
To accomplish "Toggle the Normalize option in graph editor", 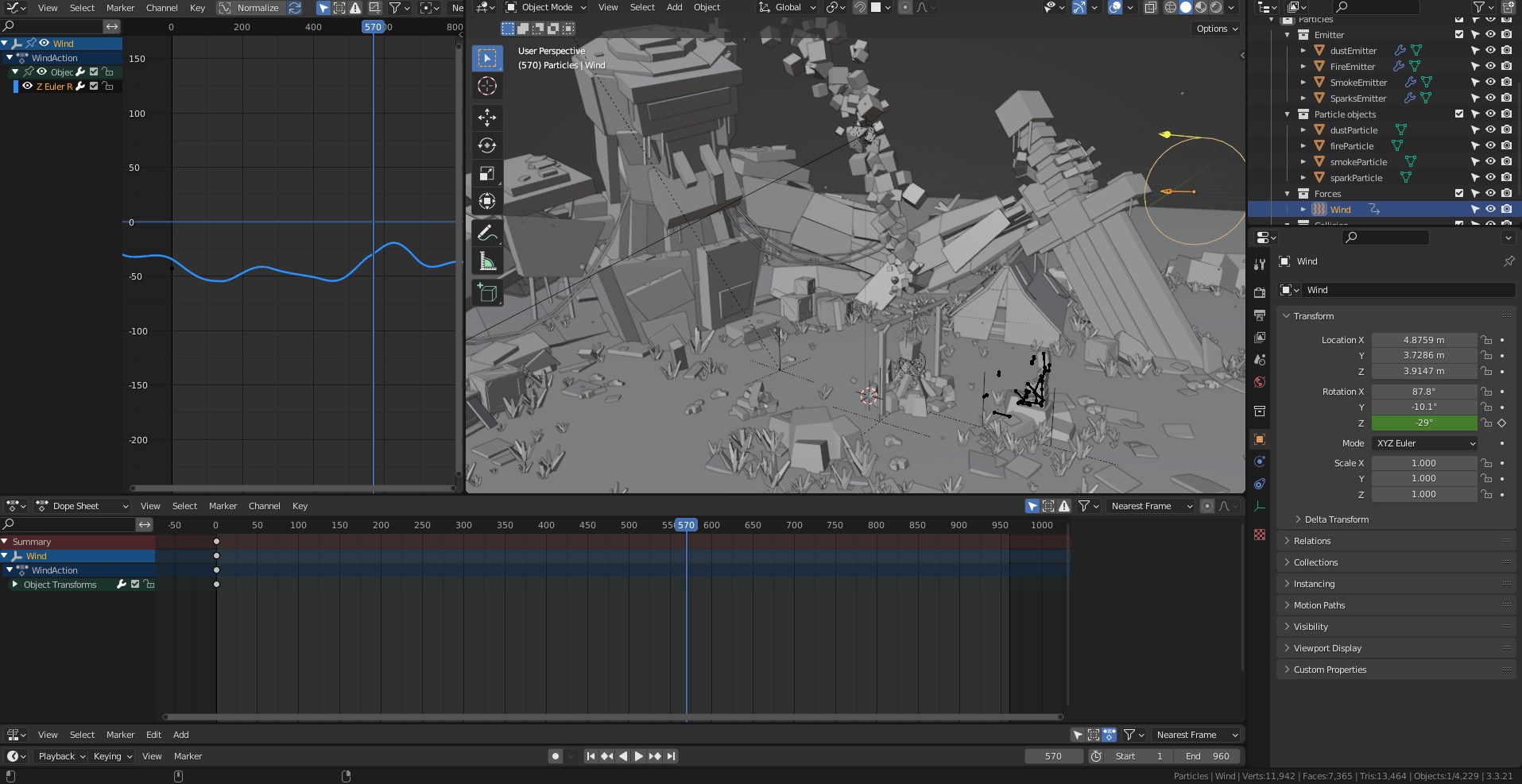I will 250,8.
